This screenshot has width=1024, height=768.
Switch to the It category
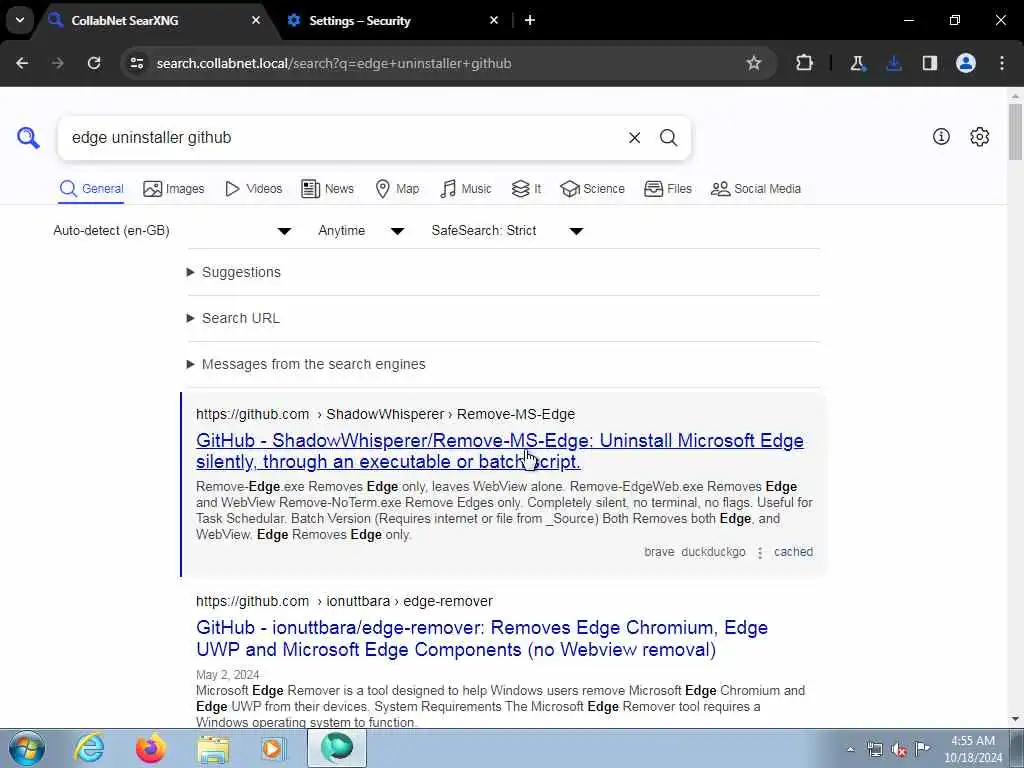tap(526, 189)
